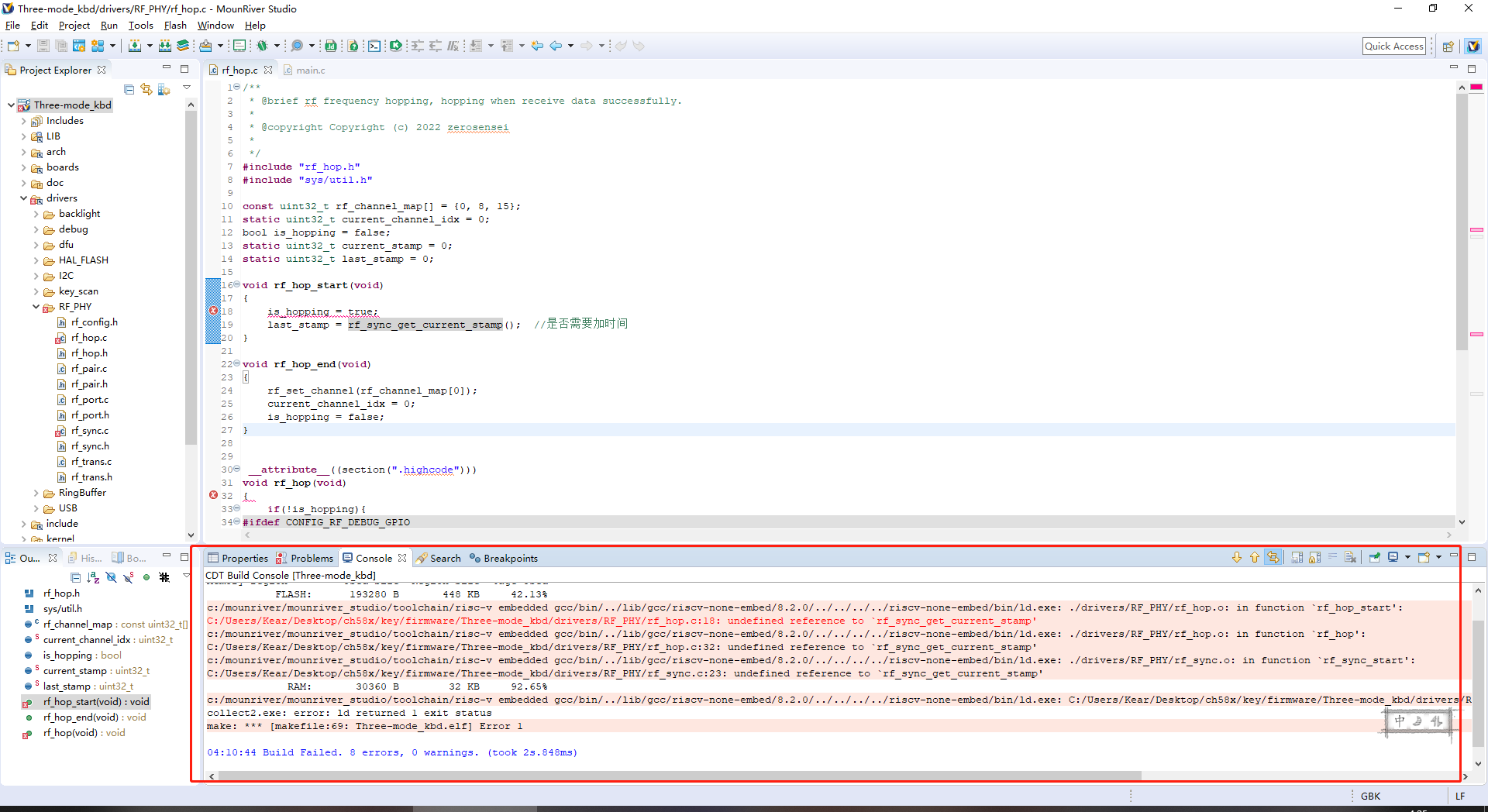Click the error marker on line 32
Screen dimensions: 1488x812
(x=213, y=495)
